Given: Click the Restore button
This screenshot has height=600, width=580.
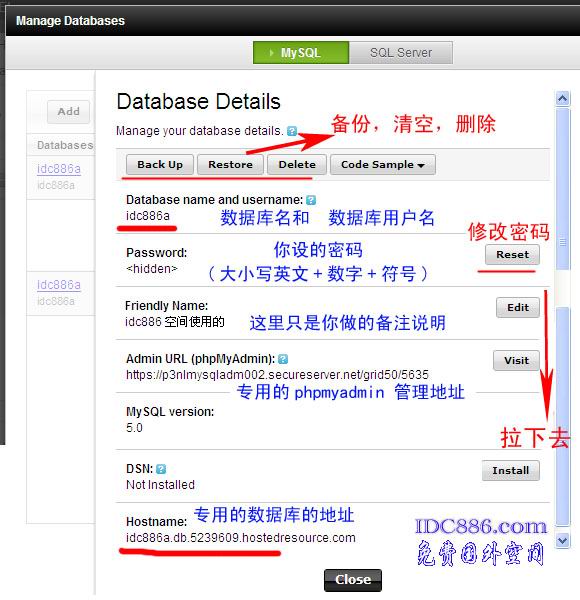Looking at the screenshot, I should pyautogui.click(x=230, y=165).
